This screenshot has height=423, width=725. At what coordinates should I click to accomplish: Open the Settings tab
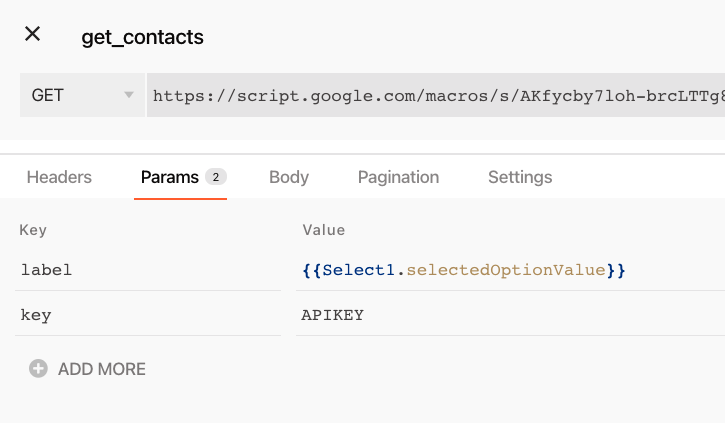[x=520, y=177]
